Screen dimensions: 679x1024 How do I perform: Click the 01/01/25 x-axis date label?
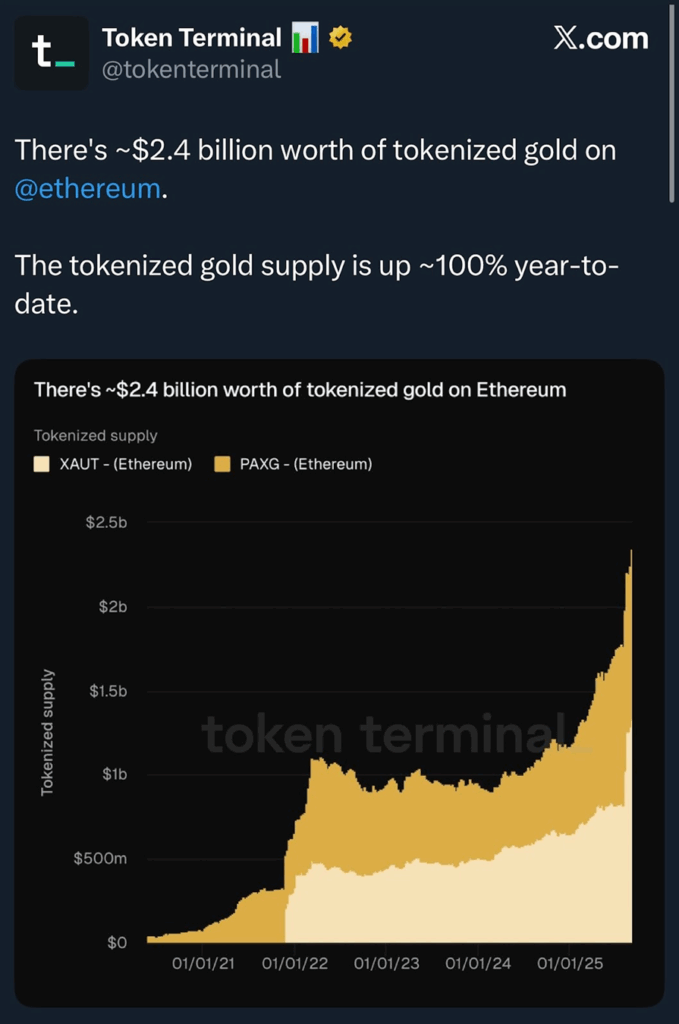[x=570, y=963]
